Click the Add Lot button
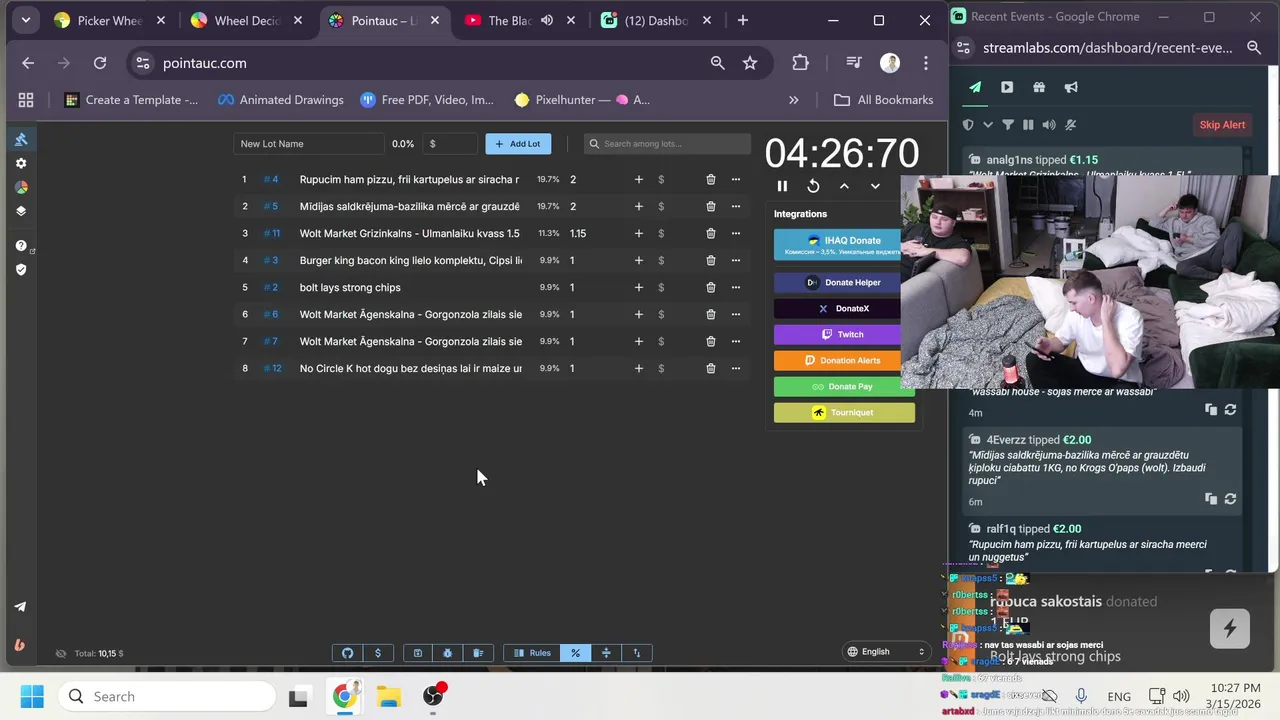 point(518,144)
